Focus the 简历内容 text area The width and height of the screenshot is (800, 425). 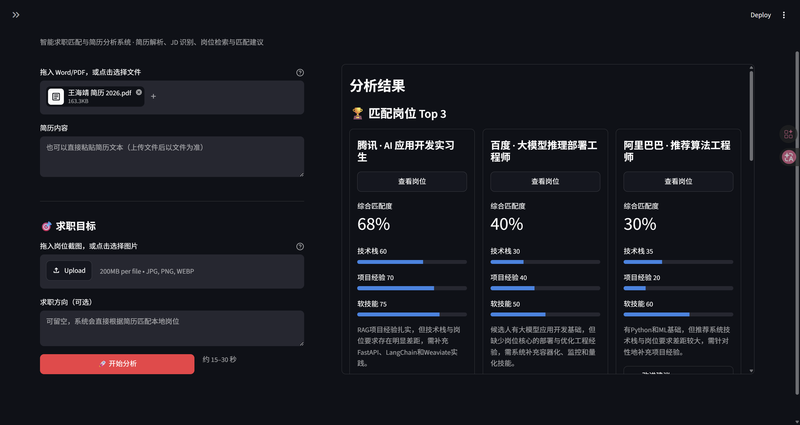(x=172, y=157)
